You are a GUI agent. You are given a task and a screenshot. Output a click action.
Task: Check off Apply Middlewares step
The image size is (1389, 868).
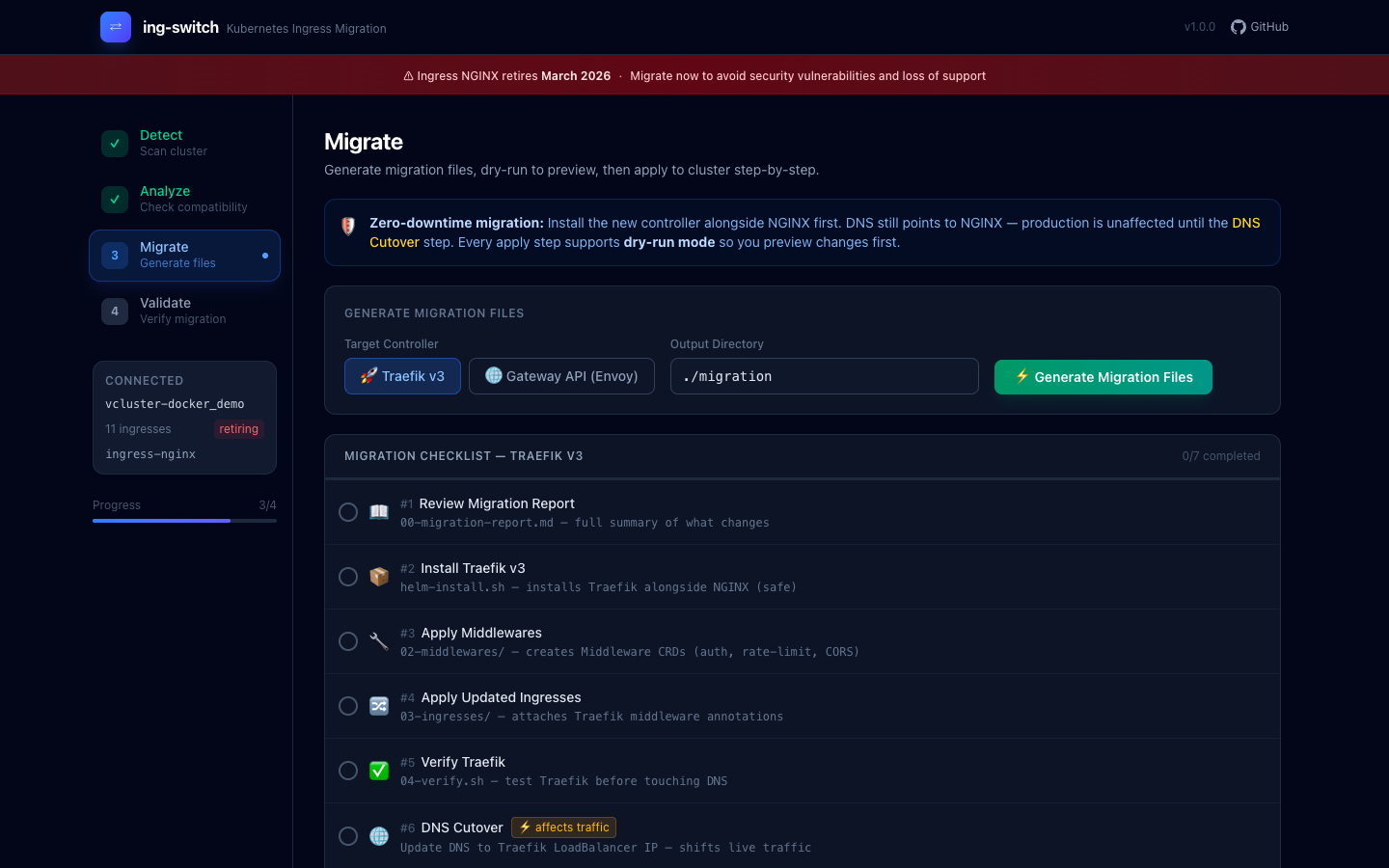pyautogui.click(x=348, y=641)
